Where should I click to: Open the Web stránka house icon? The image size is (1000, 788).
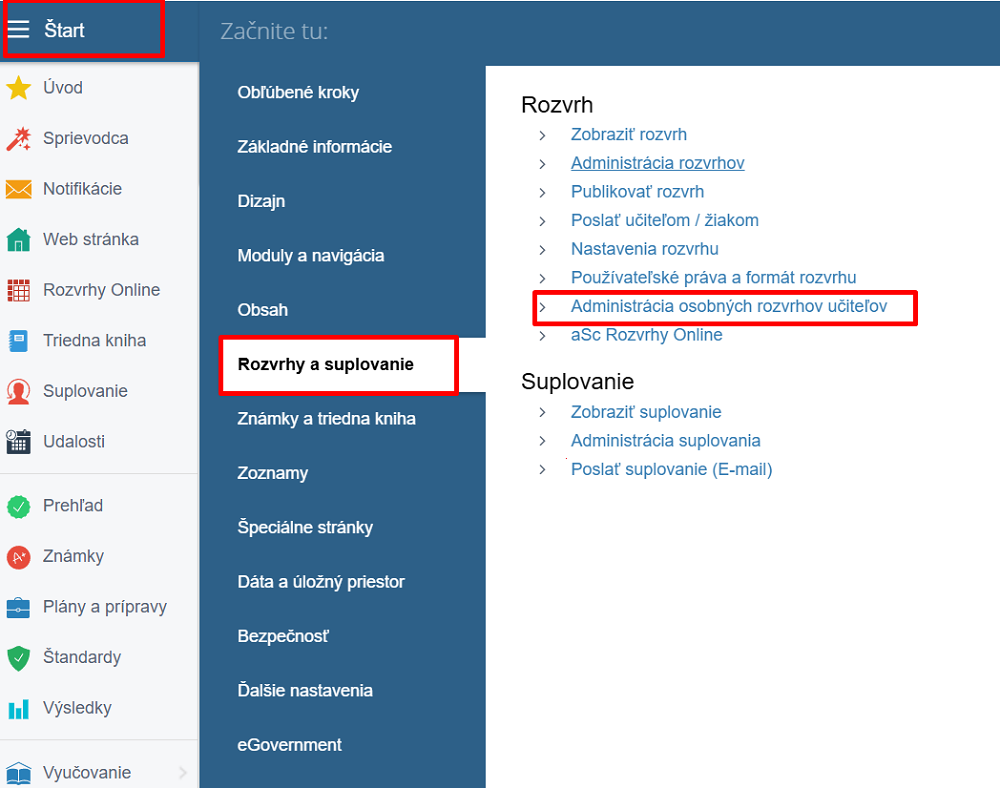tap(18, 240)
